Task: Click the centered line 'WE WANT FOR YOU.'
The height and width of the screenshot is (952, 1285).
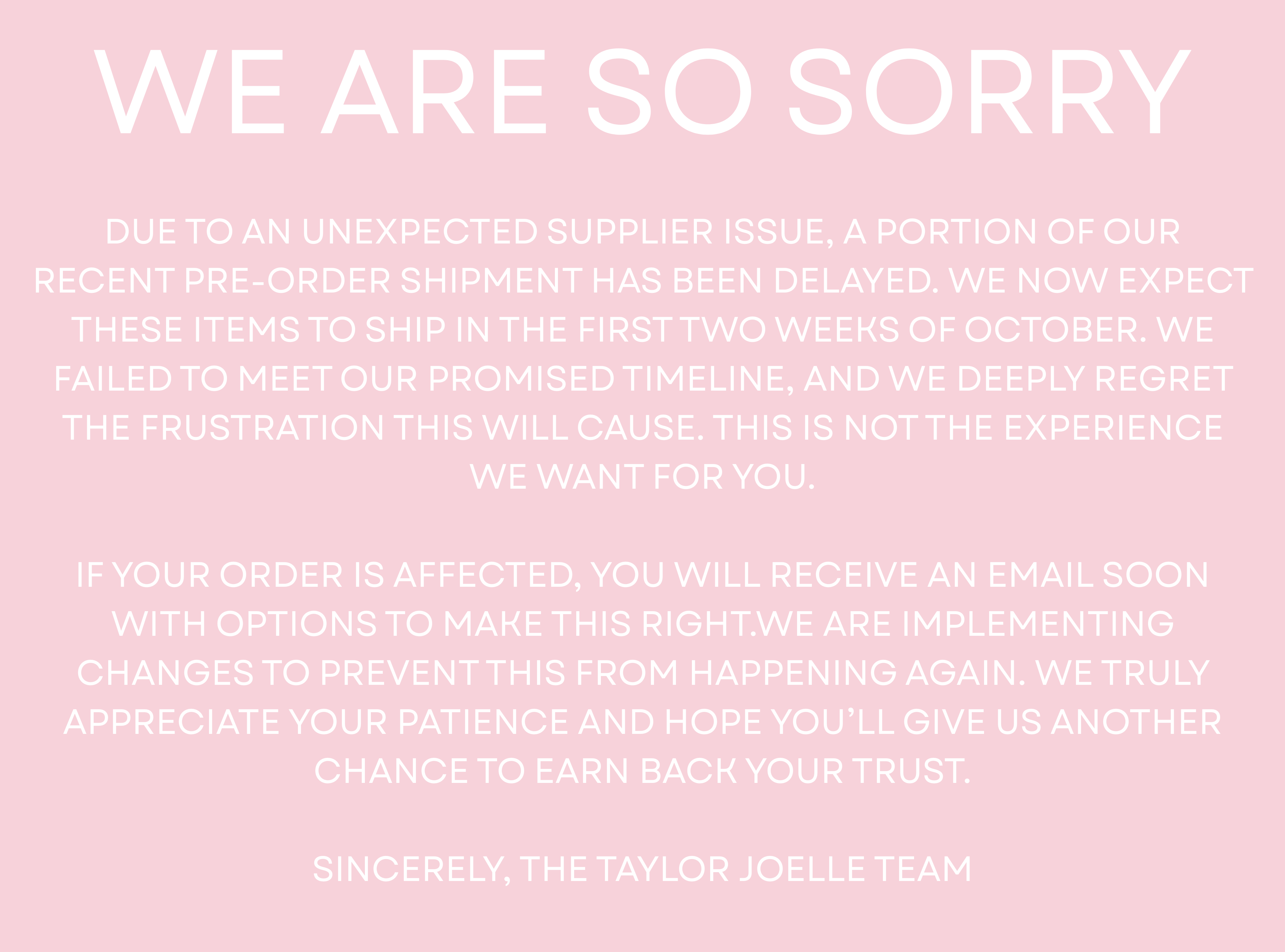Action: (642, 477)
